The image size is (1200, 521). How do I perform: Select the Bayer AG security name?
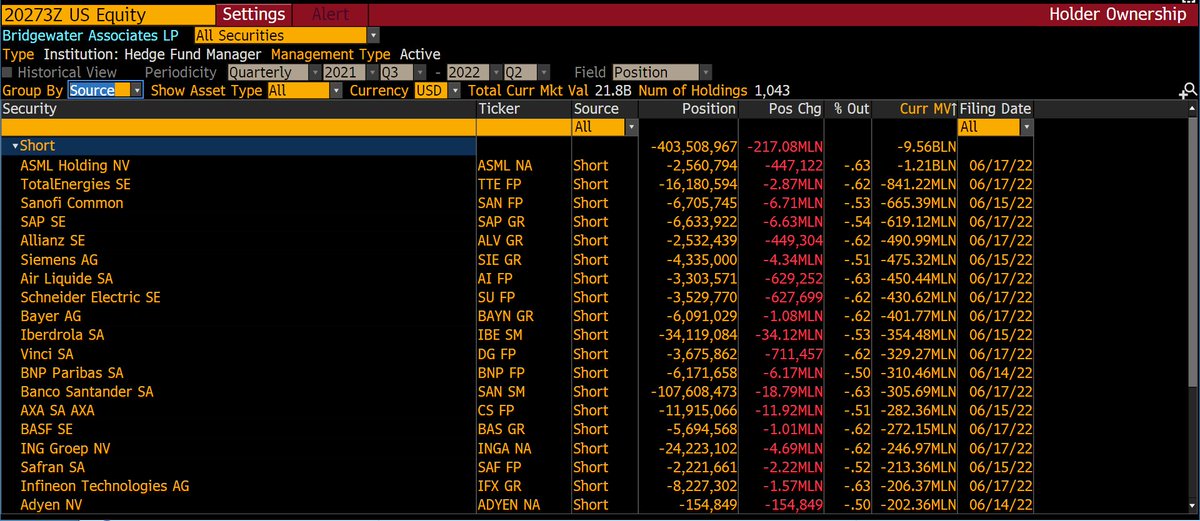coord(51,316)
